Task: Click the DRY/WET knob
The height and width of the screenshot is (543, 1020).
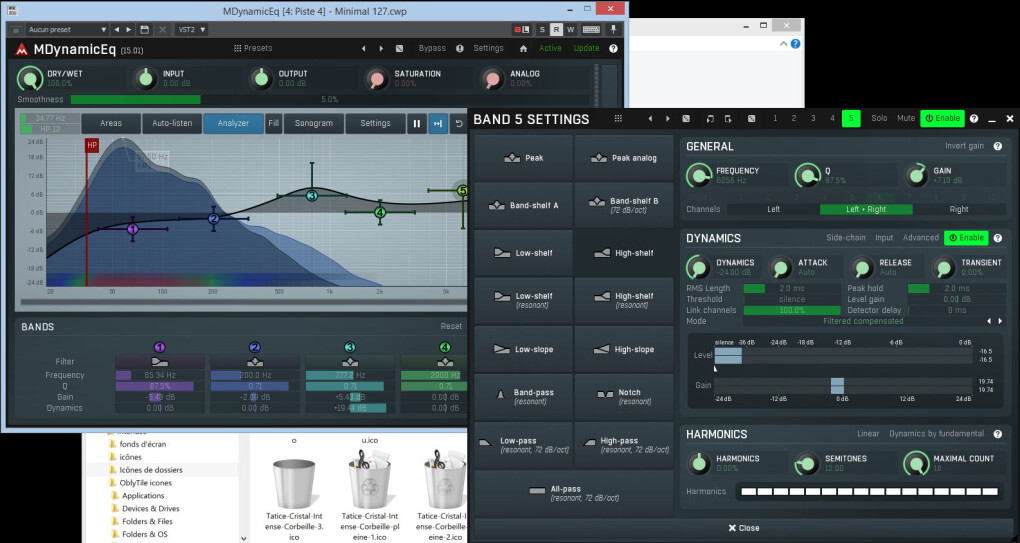Action: (29, 79)
